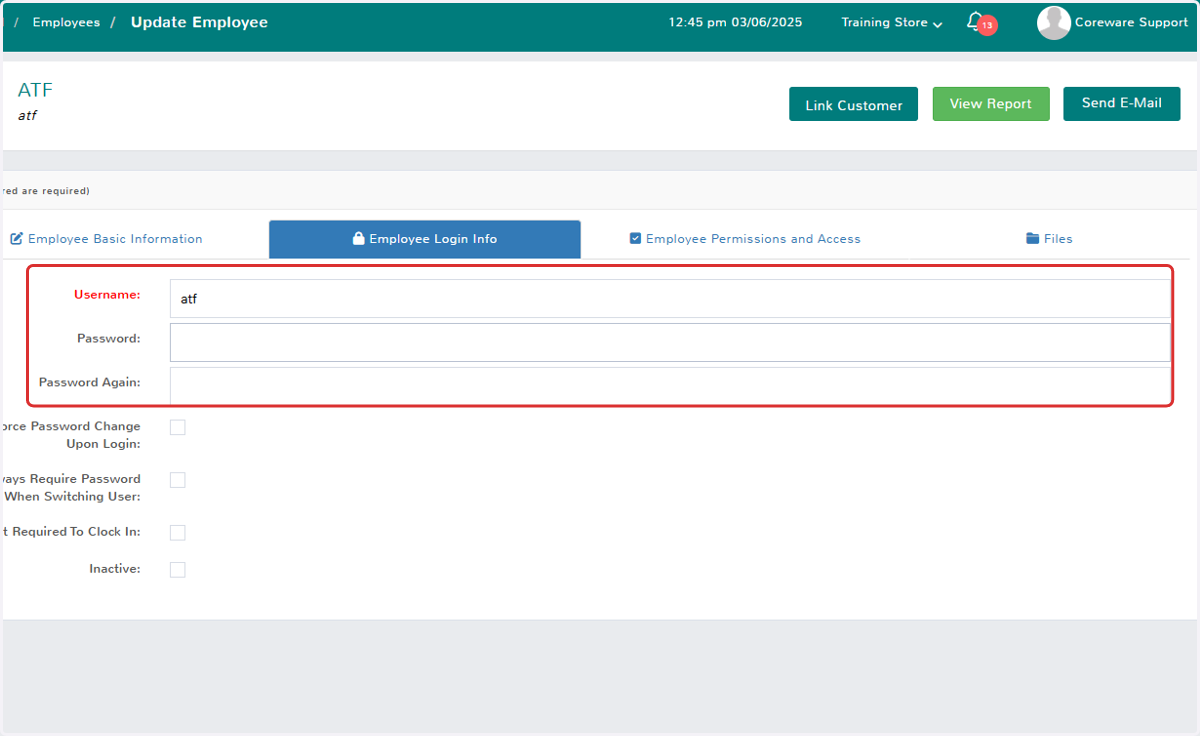This screenshot has width=1200, height=736.
Task: Switch to Employee Permissions and Access tab
Action: coord(745,239)
